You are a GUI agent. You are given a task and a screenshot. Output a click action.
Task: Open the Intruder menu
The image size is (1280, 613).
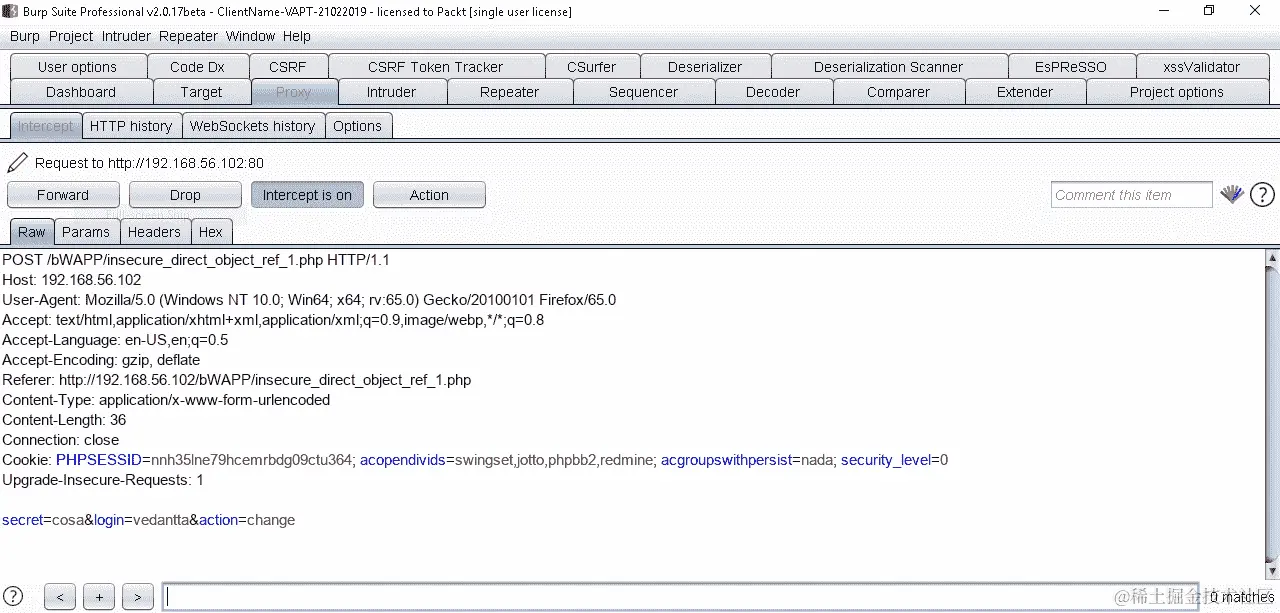click(126, 36)
